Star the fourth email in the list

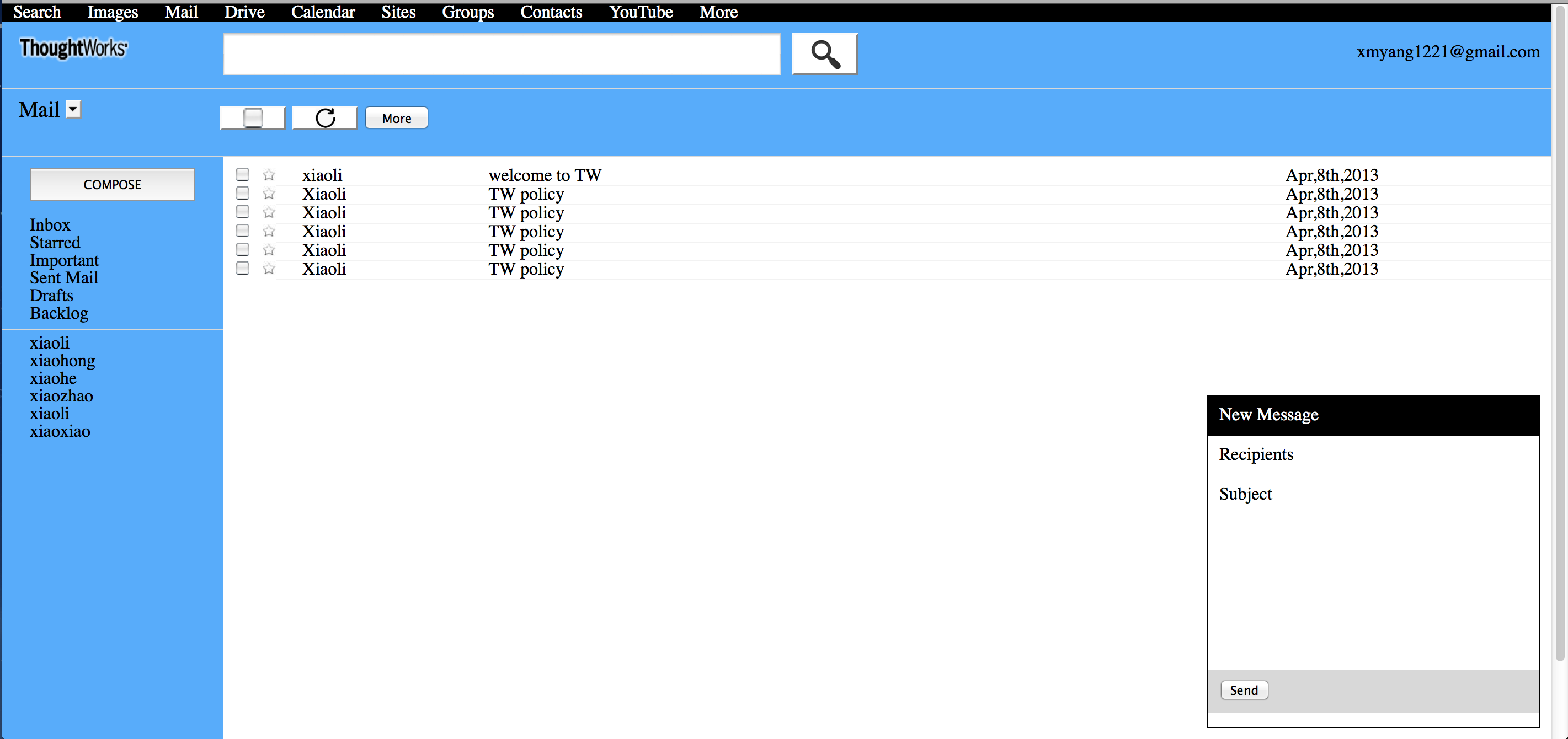point(269,231)
